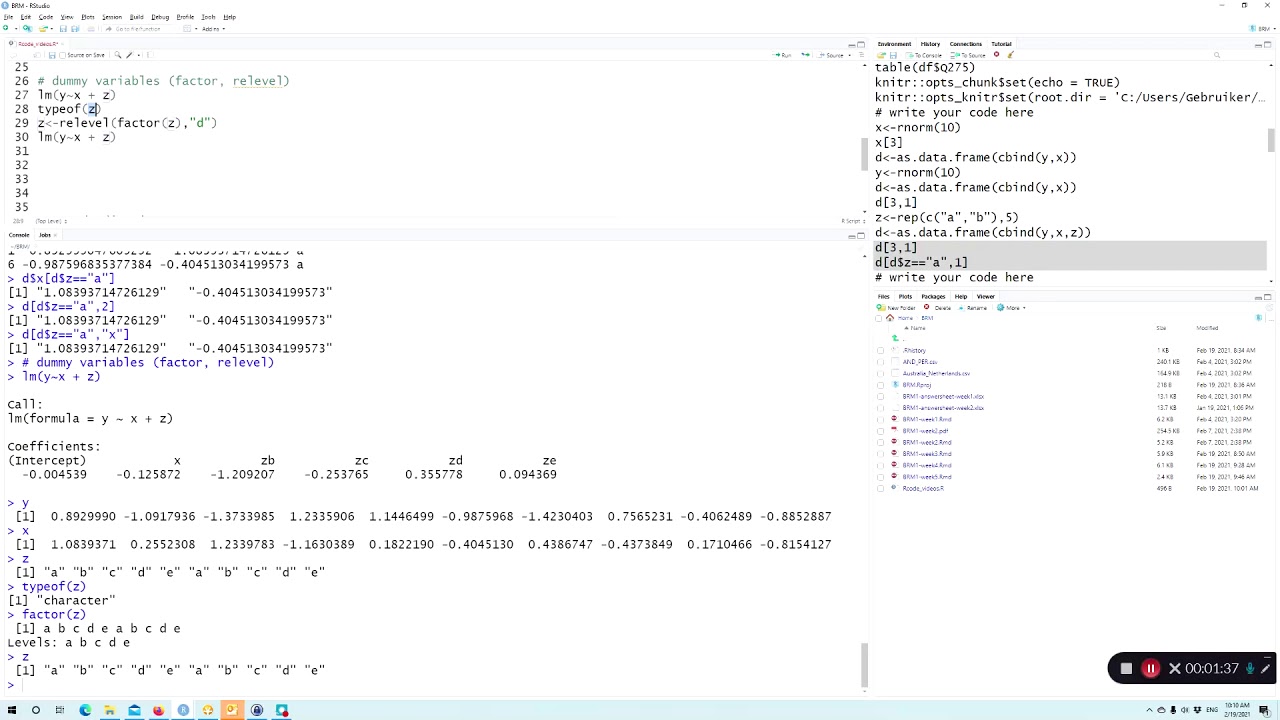
Task: Click the Windows Start button
Action: point(12,710)
